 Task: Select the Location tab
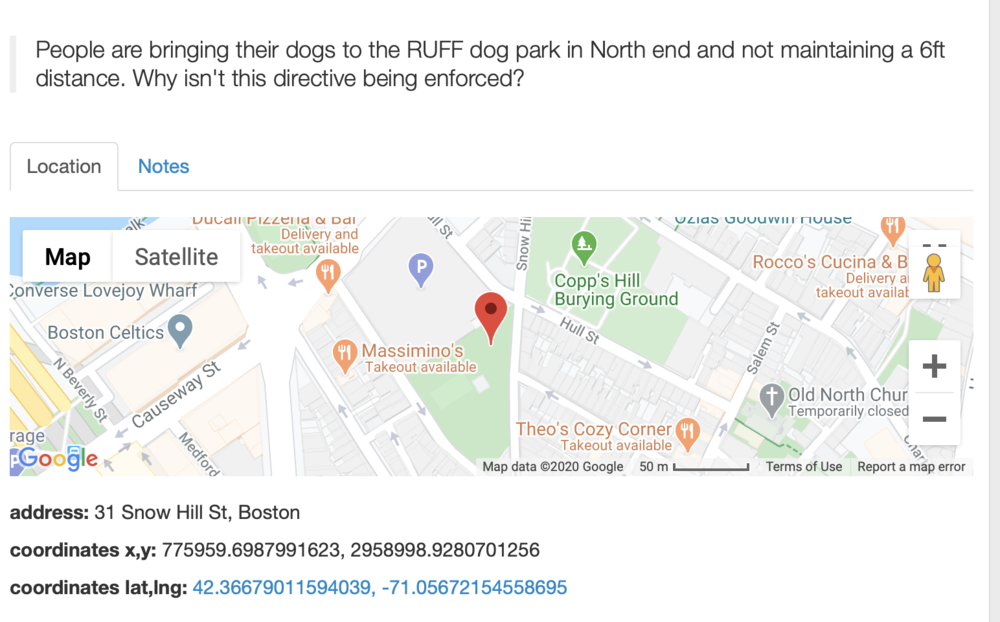coord(64,167)
